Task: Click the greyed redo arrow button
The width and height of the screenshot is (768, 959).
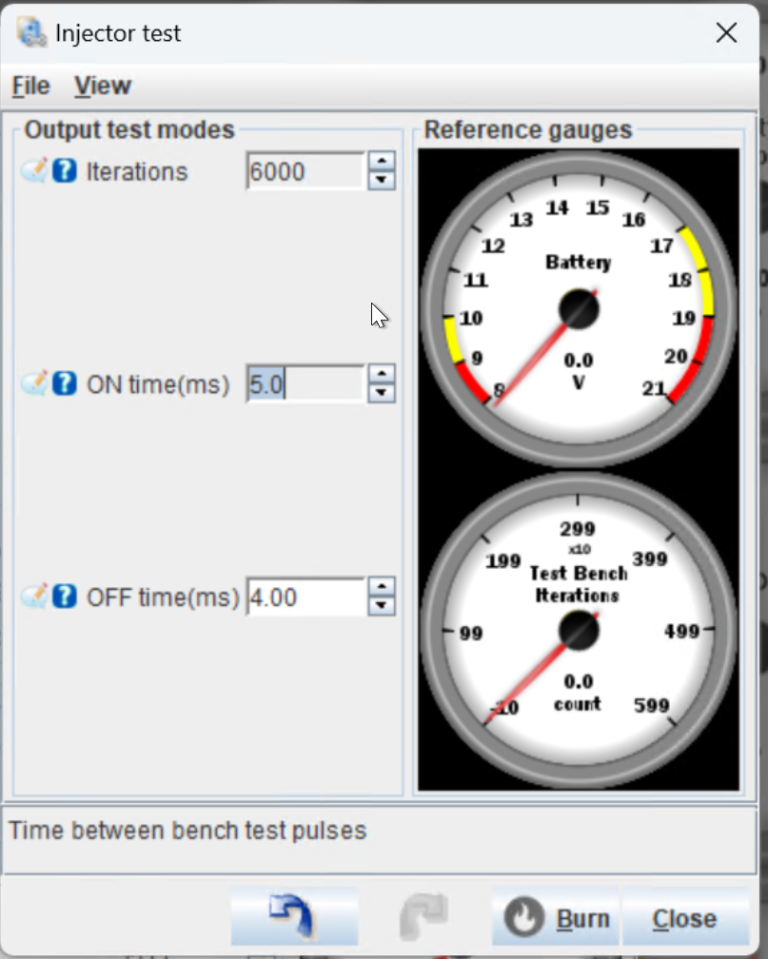Action: (x=424, y=917)
